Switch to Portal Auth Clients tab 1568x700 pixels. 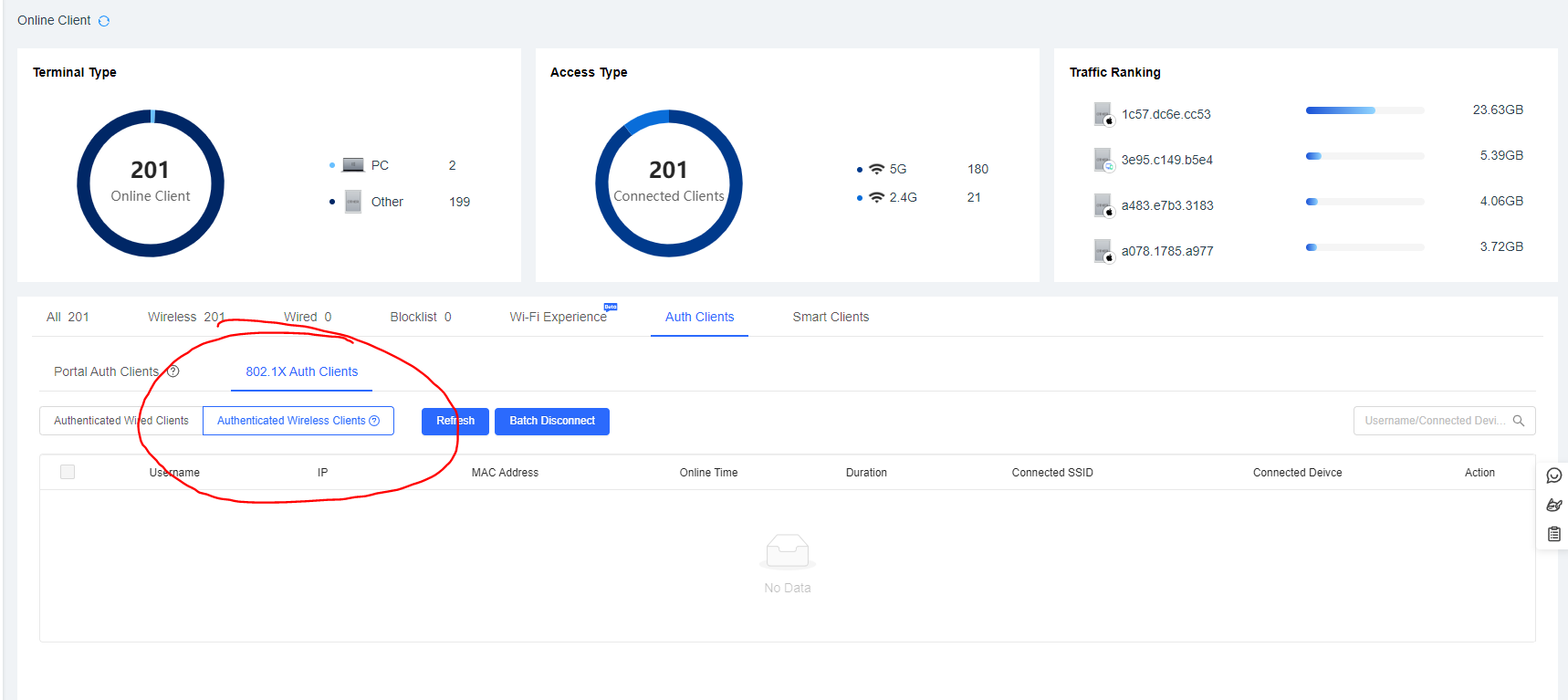pos(106,371)
